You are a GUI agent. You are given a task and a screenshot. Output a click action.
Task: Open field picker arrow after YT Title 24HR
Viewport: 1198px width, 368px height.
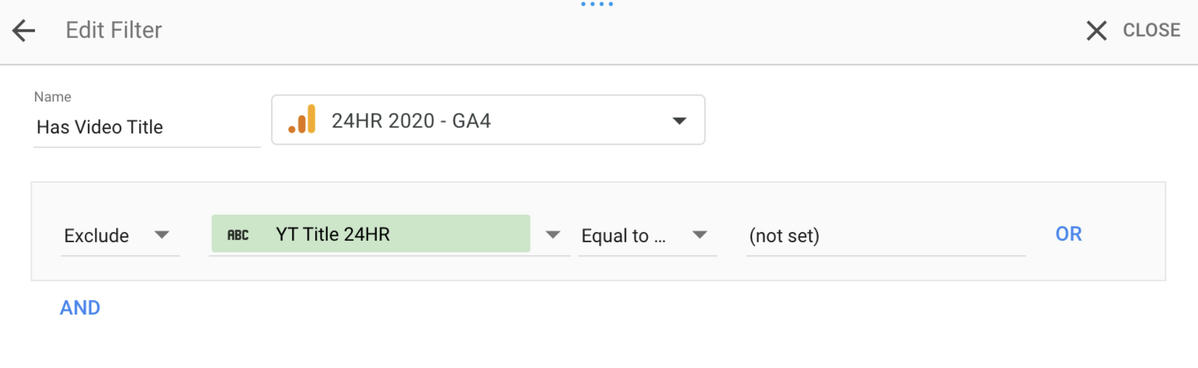553,234
